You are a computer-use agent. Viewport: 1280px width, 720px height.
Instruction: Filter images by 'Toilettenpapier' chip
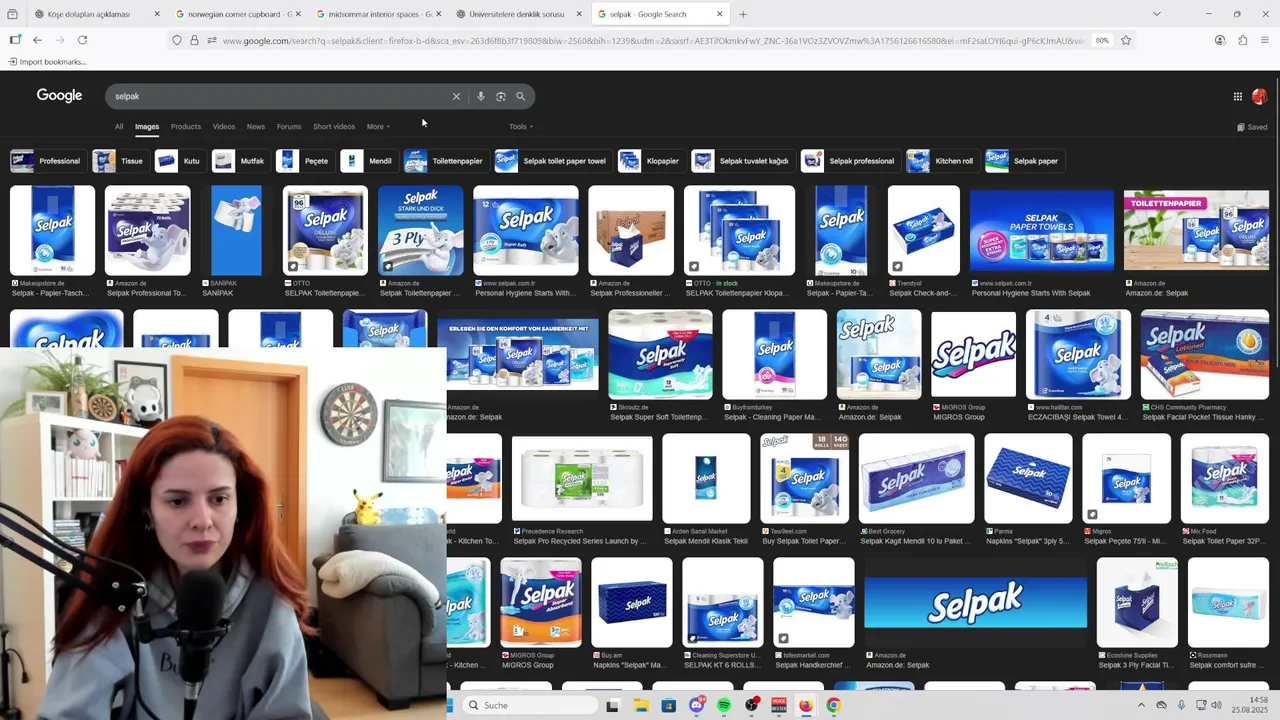pyautogui.click(x=445, y=161)
